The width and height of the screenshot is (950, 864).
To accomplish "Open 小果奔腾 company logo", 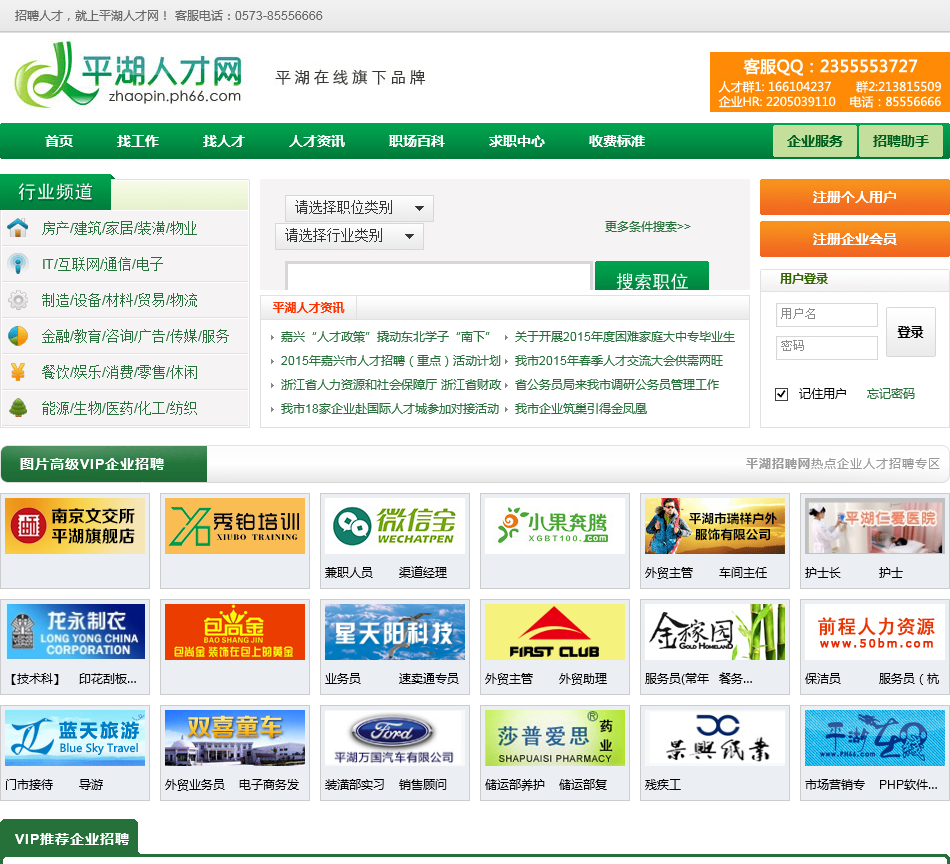I will (x=555, y=526).
